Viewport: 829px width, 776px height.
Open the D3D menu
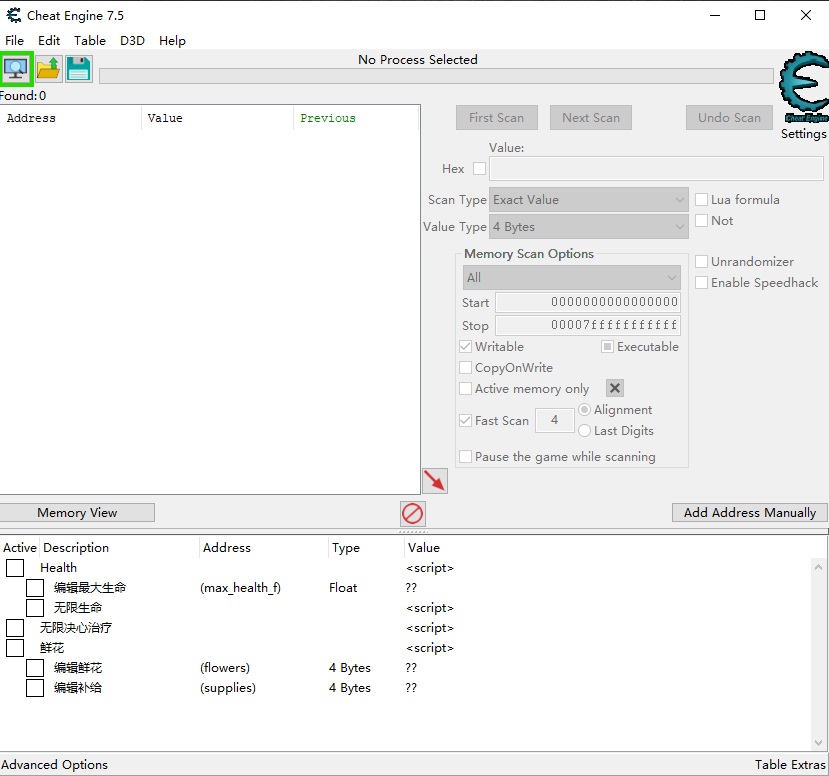pos(132,41)
